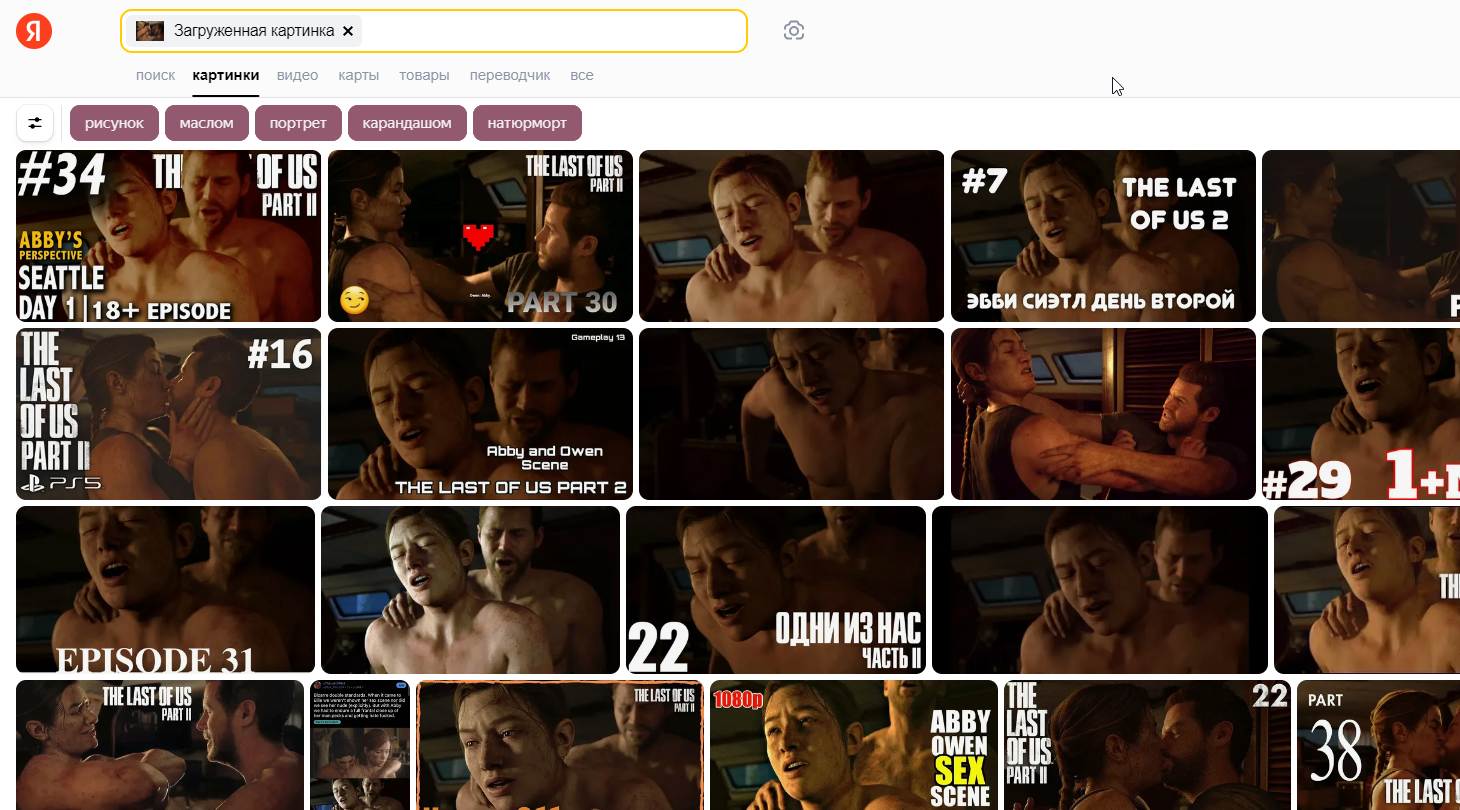Apply the маслом suggestion chip

(207, 123)
